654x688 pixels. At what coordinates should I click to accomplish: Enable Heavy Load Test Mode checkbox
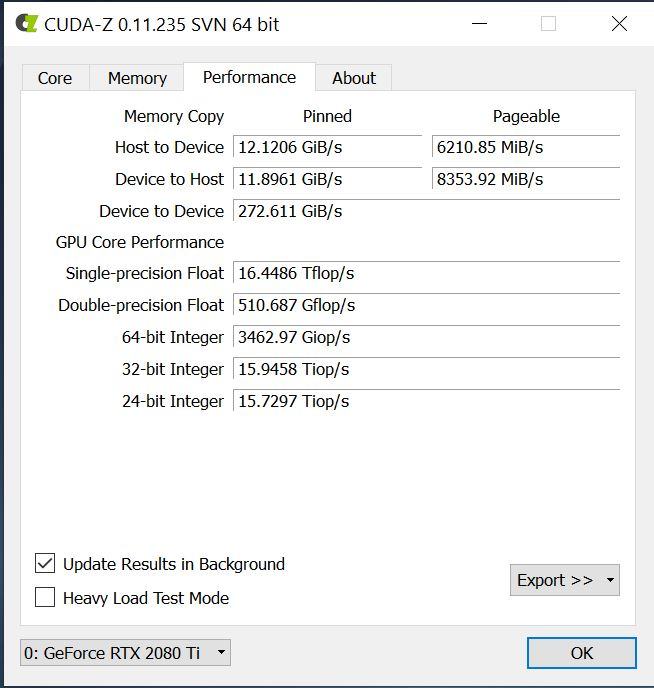click(x=45, y=597)
